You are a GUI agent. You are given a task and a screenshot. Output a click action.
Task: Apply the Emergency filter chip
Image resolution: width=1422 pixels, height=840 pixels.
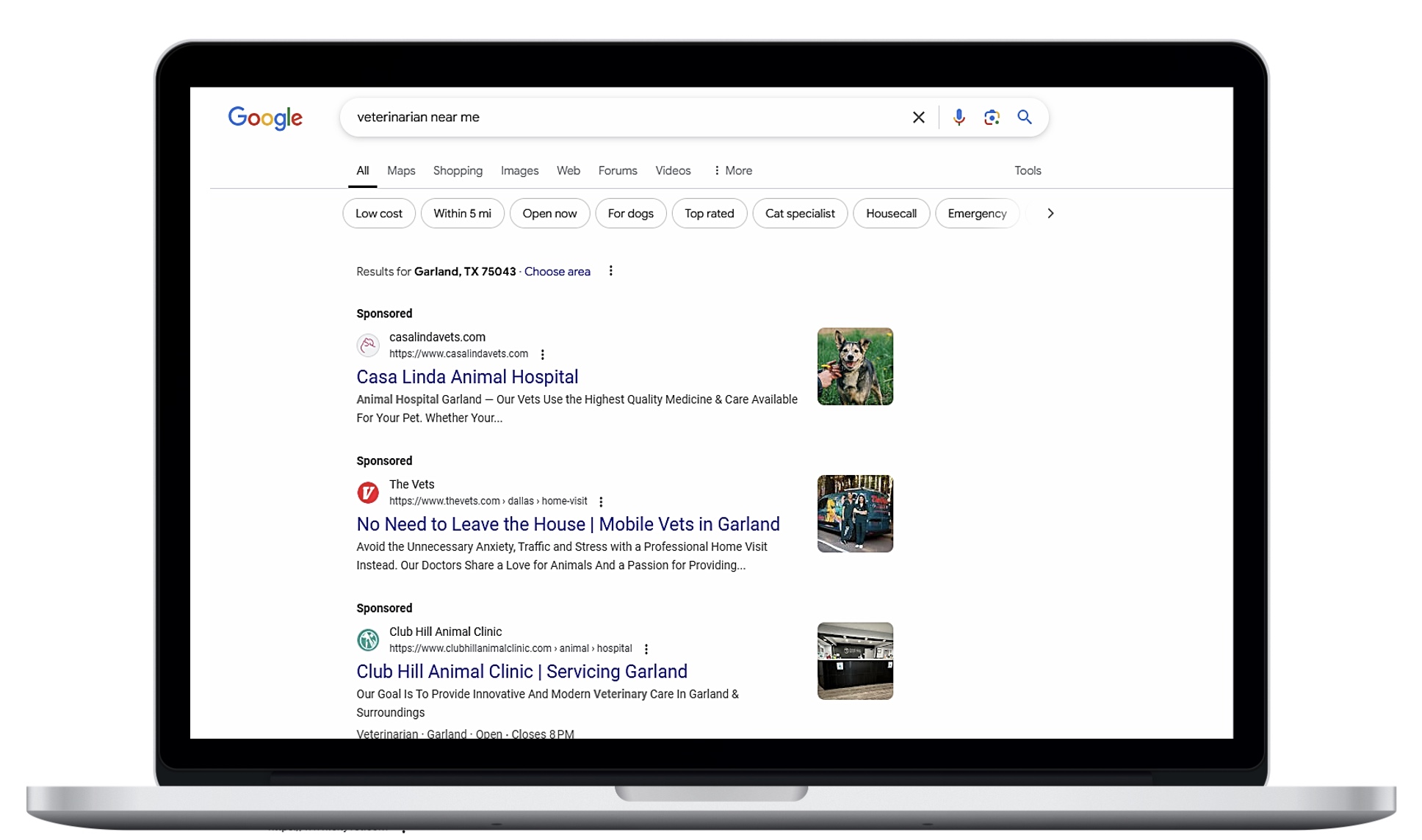[x=977, y=214]
